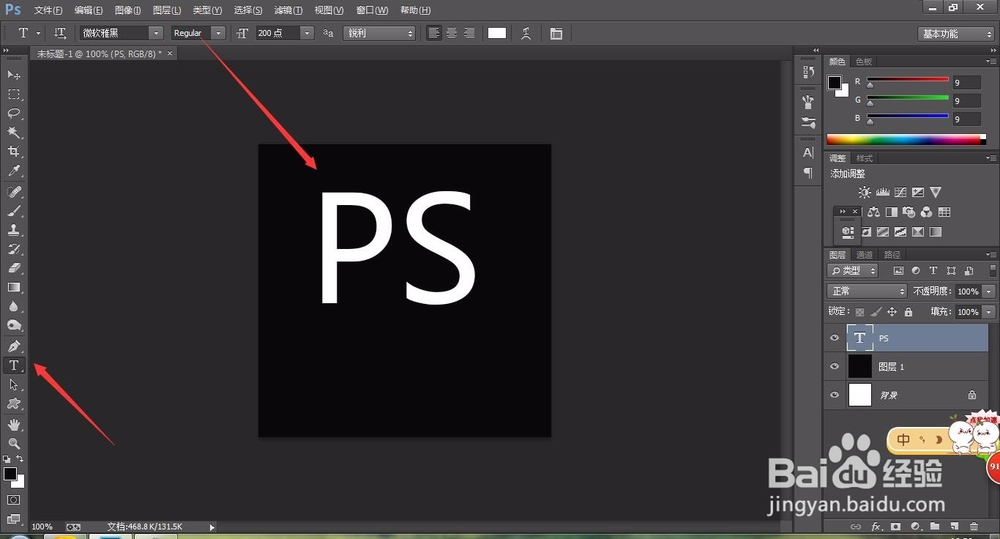This screenshot has width=1000, height=539.
Task: Select the Blur tool
Action: coord(13,307)
